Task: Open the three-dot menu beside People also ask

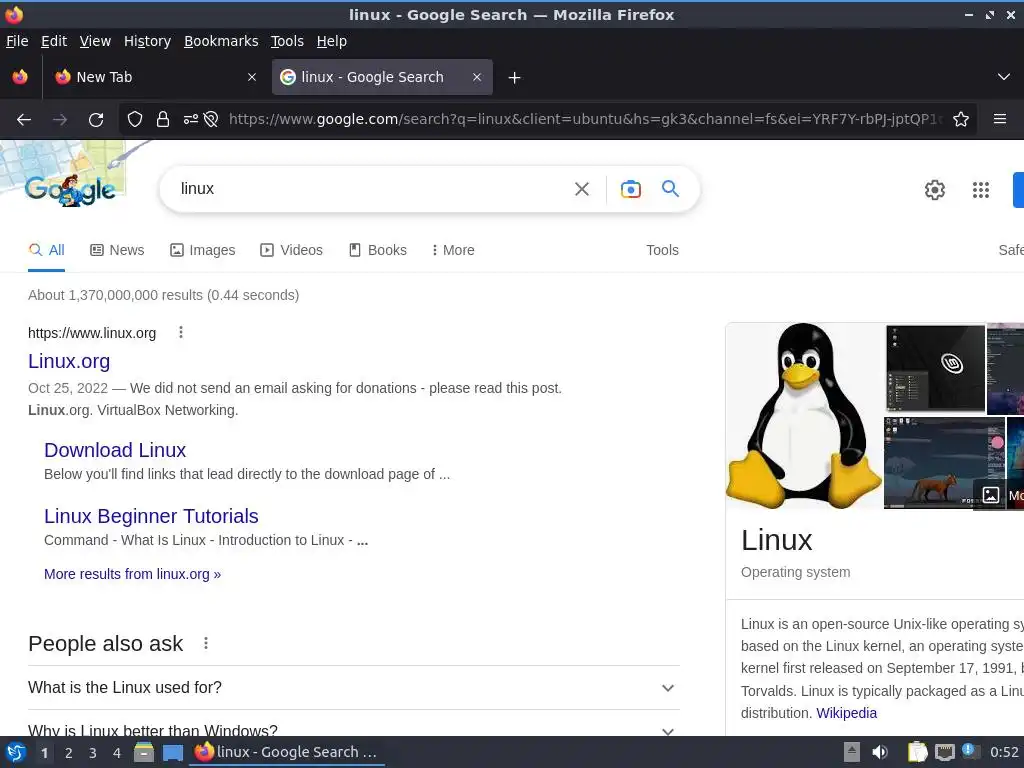Action: click(x=206, y=643)
